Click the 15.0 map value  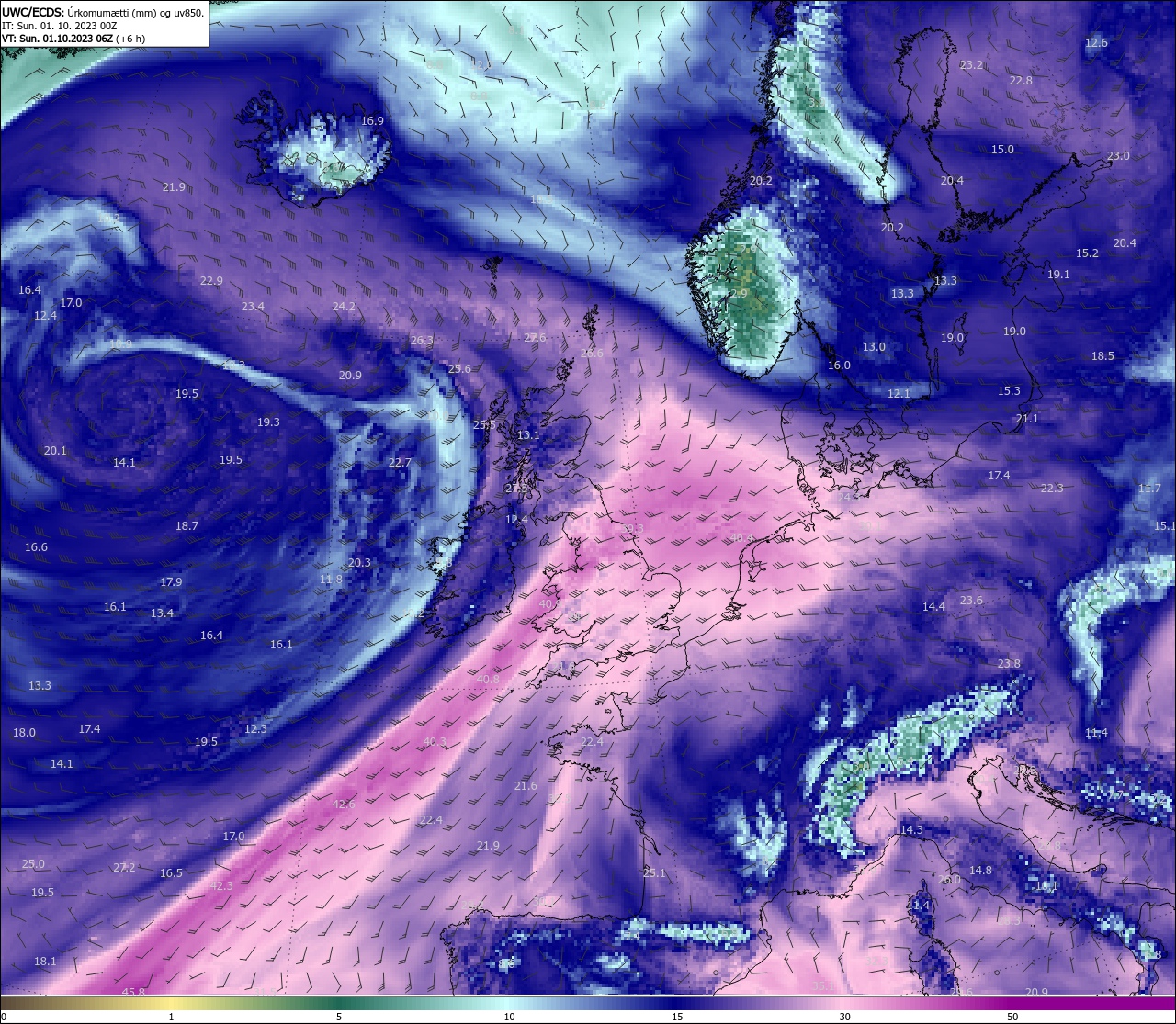1002,150
